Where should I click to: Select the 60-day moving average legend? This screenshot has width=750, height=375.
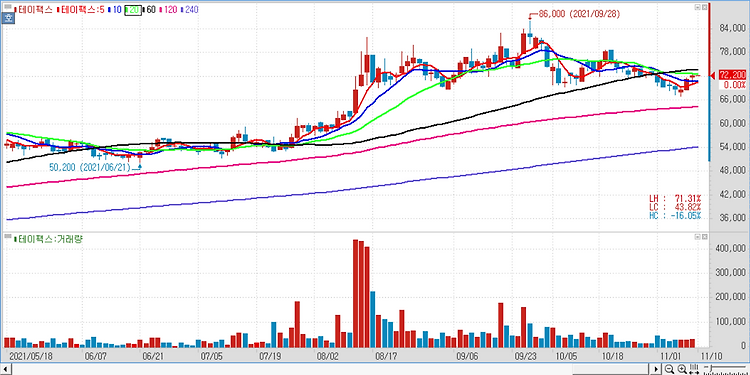(150, 9)
